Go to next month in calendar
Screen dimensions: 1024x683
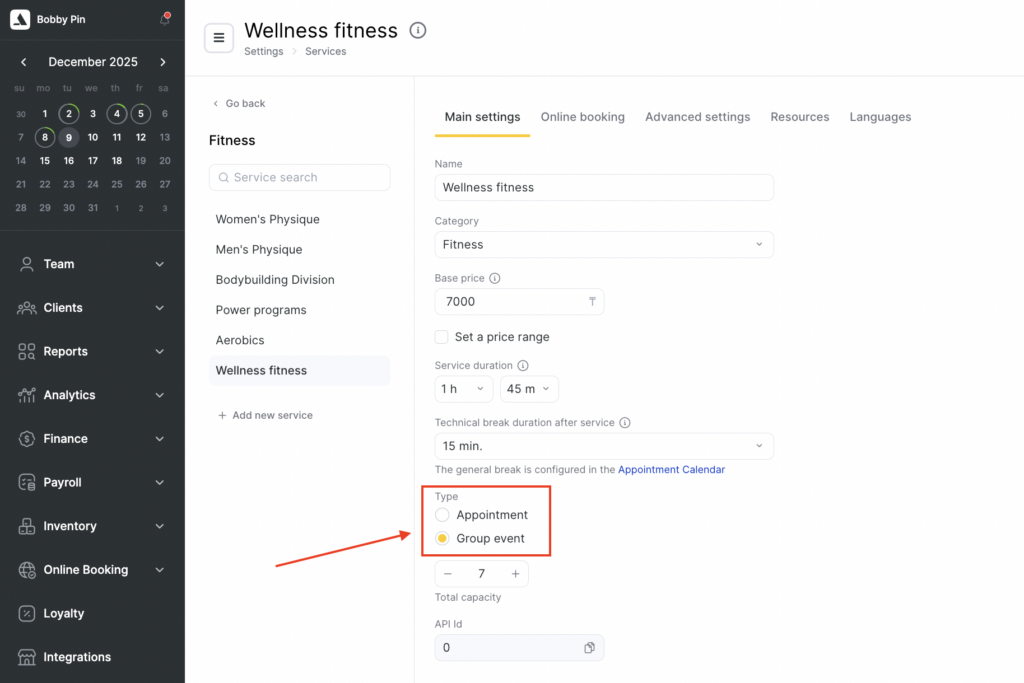[x=163, y=62]
